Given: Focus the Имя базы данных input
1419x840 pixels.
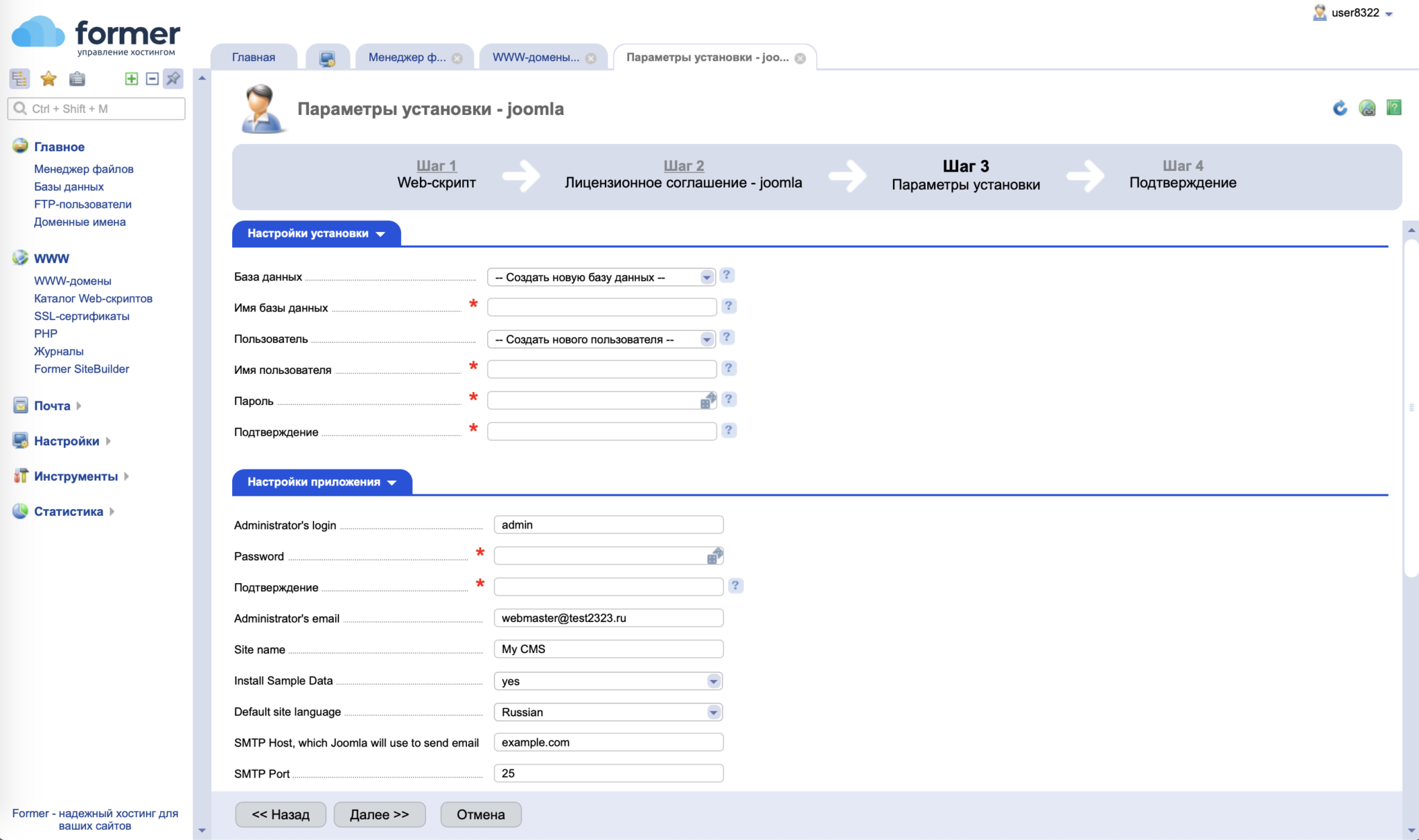Looking at the screenshot, I should 601,307.
